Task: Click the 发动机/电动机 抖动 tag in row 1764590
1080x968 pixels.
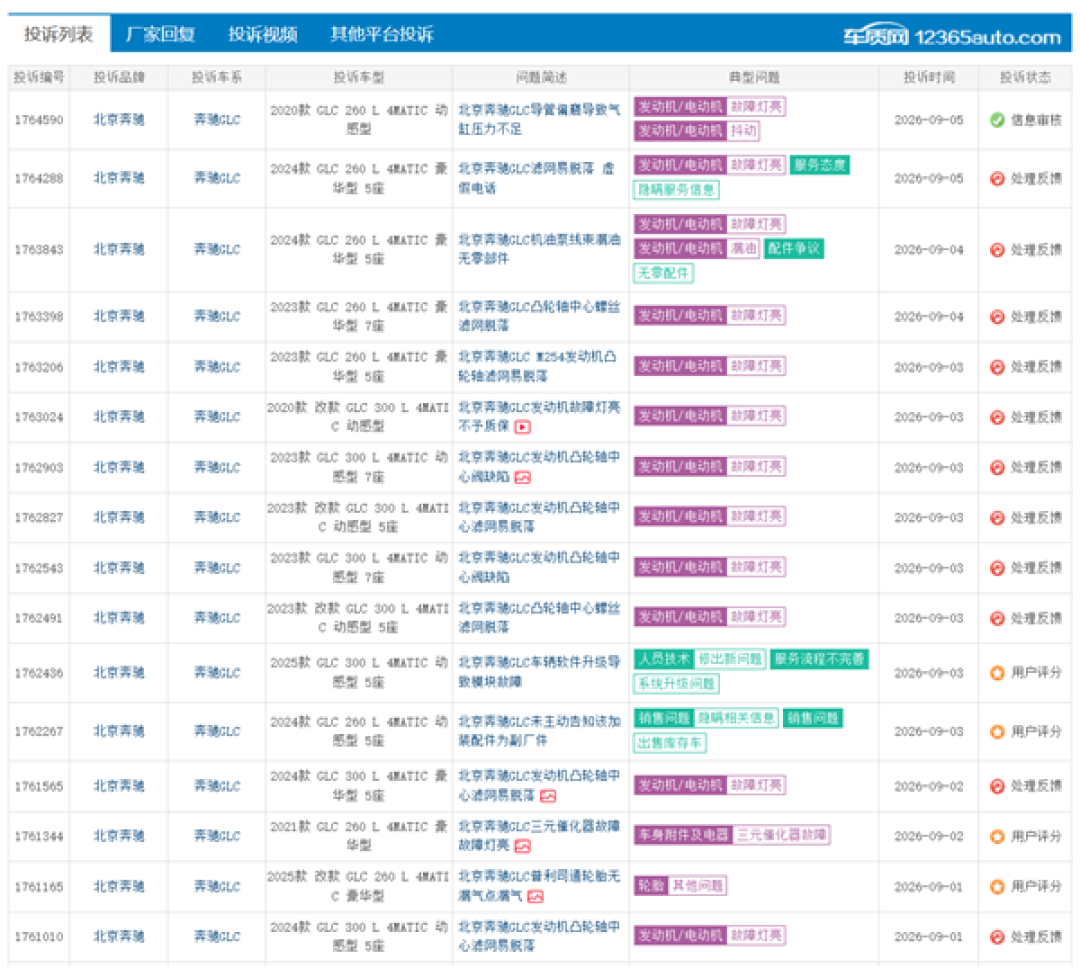Action: (696, 131)
